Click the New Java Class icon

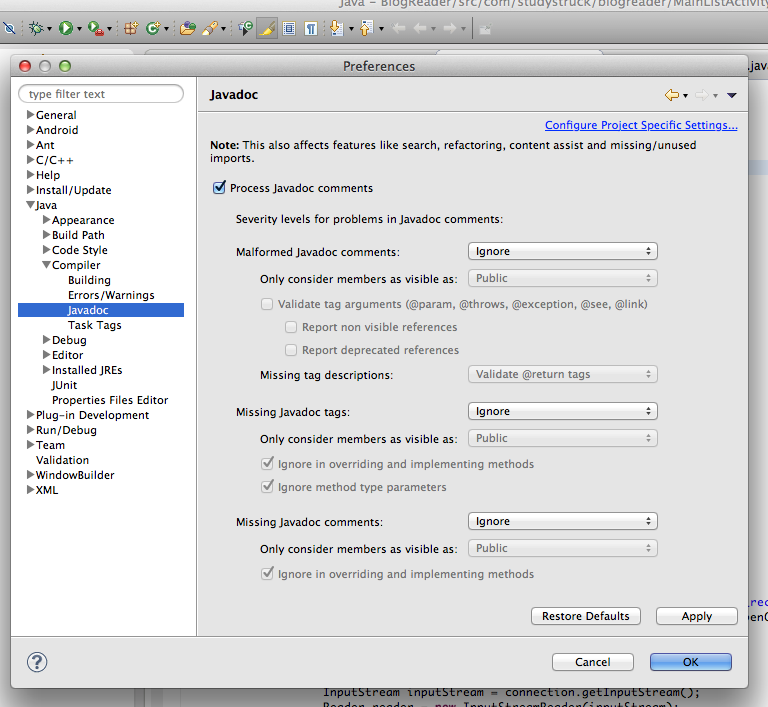[153, 29]
